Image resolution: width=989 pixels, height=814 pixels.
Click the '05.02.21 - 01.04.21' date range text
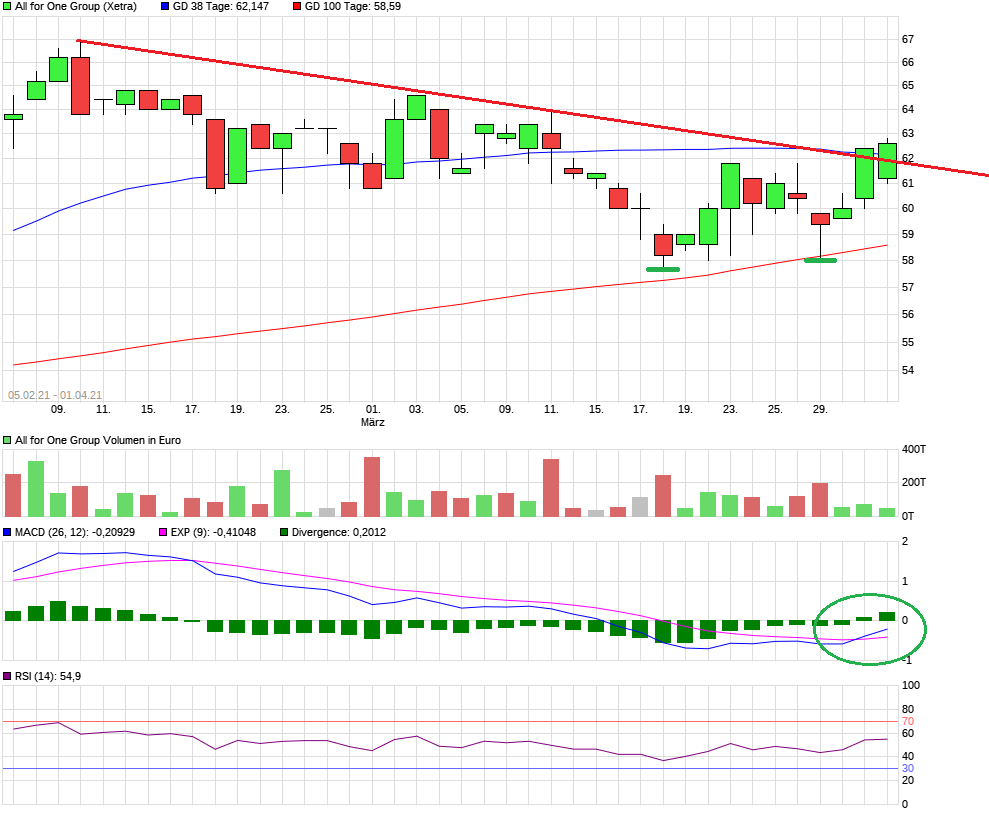click(x=55, y=395)
